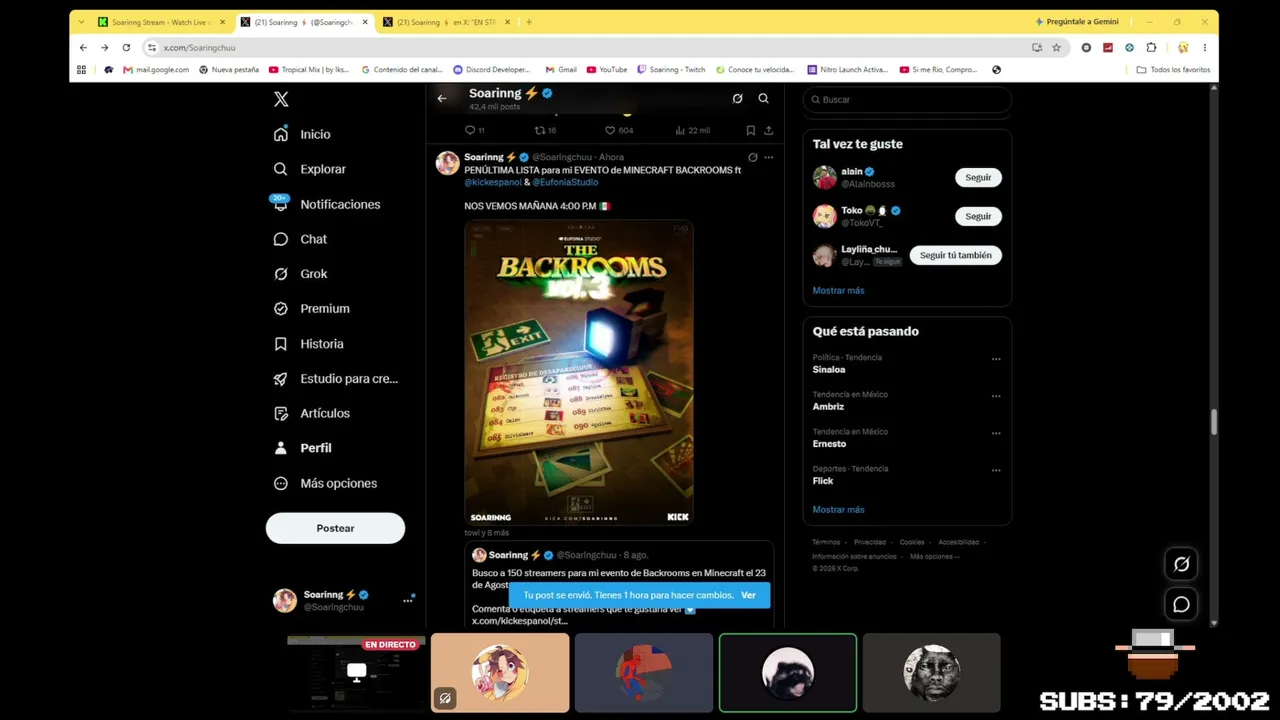This screenshot has height=720, width=1280.
Task: Open Chrome three-dot menu
Action: (1205, 47)
